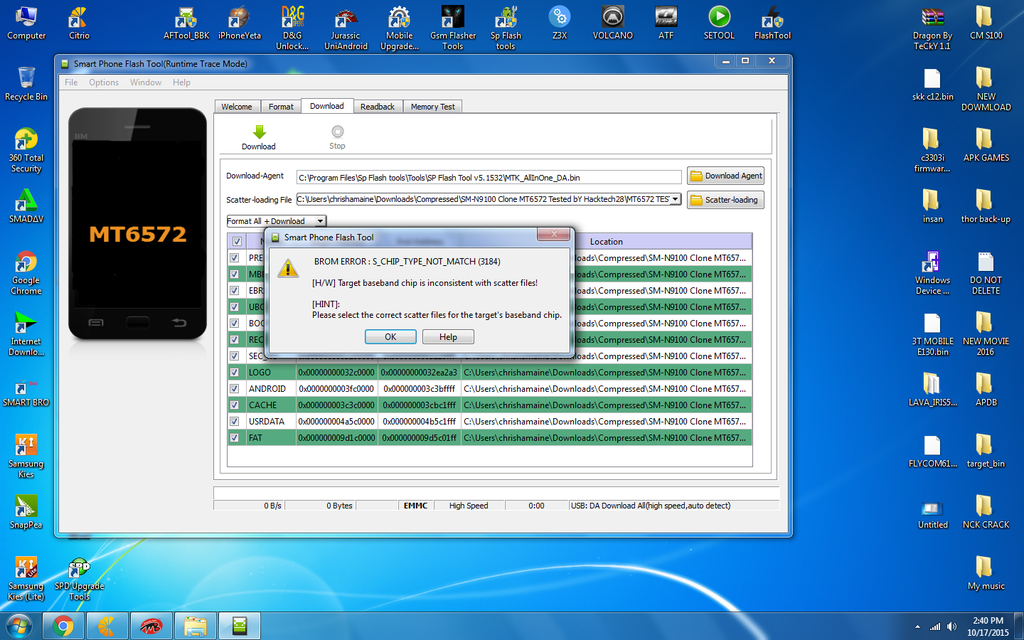This screenshot has height=640, width=1024.
Task: Select the Recycle Bin desktop icon
Action: (26, 84)
